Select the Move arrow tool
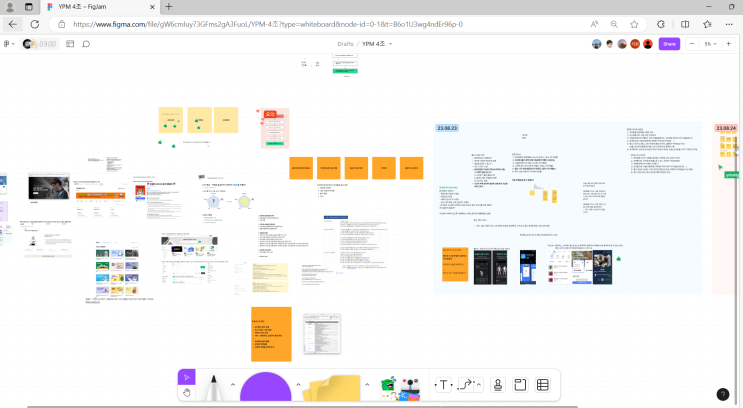 (x=187, y=377)
